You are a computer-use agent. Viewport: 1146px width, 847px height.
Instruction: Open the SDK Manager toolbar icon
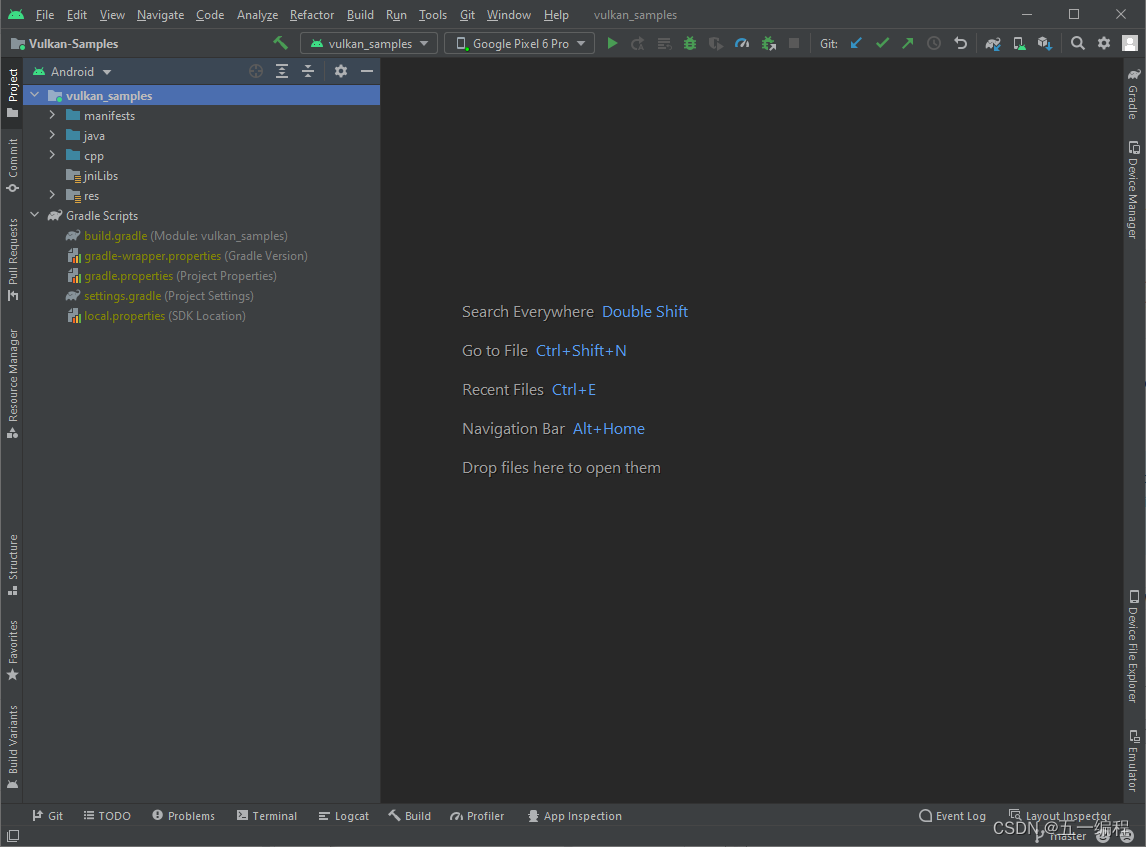(x=1045, y=44)
